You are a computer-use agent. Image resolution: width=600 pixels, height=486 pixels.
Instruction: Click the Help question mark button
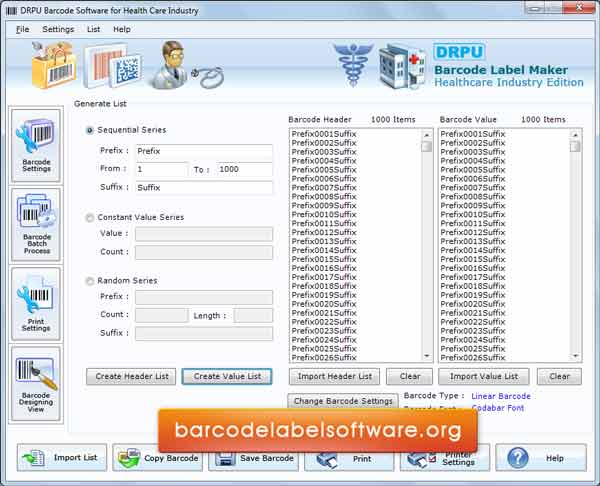pyautogui.click(x=541, y=458)
